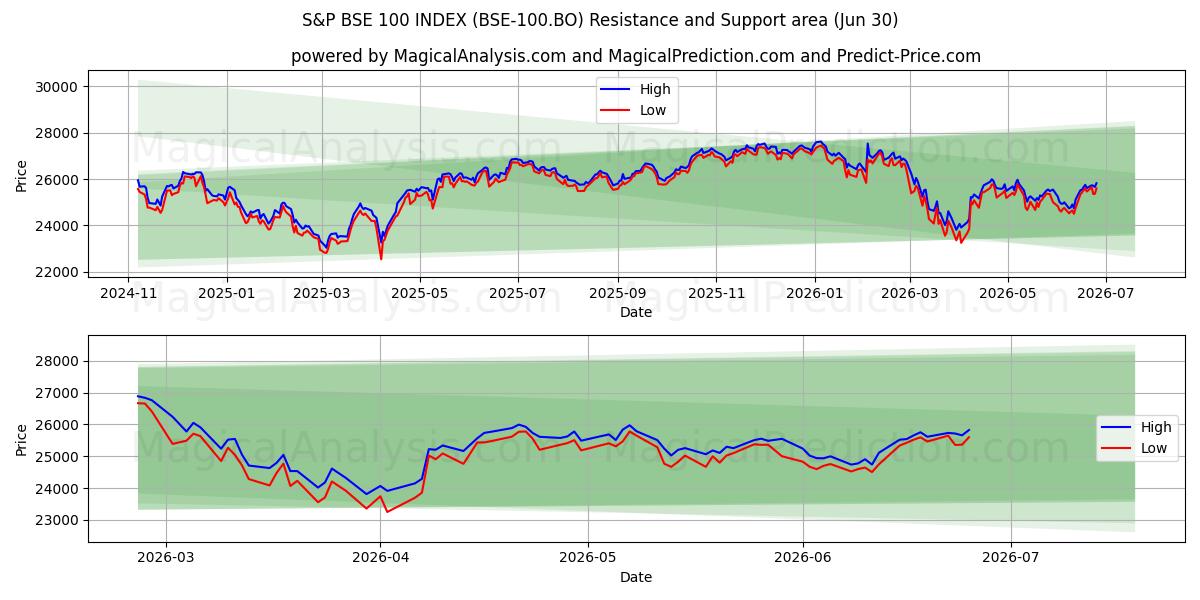
Task: Click the '23000' y-axis label of the bottom chart
Action: [57, 521]
